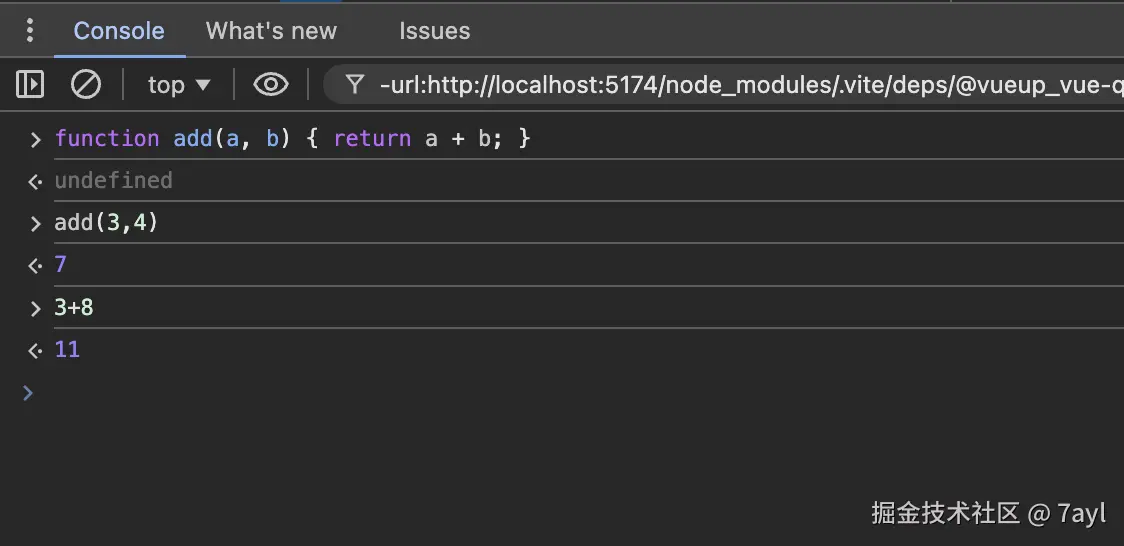Open the 'top' JavaScript context dropdown
The width and height of the screenshot is (1124, 546).
[179, 85]
